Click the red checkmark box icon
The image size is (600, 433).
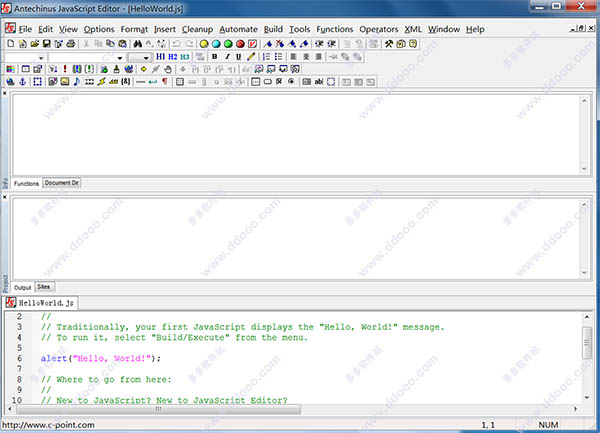[252, 44]
